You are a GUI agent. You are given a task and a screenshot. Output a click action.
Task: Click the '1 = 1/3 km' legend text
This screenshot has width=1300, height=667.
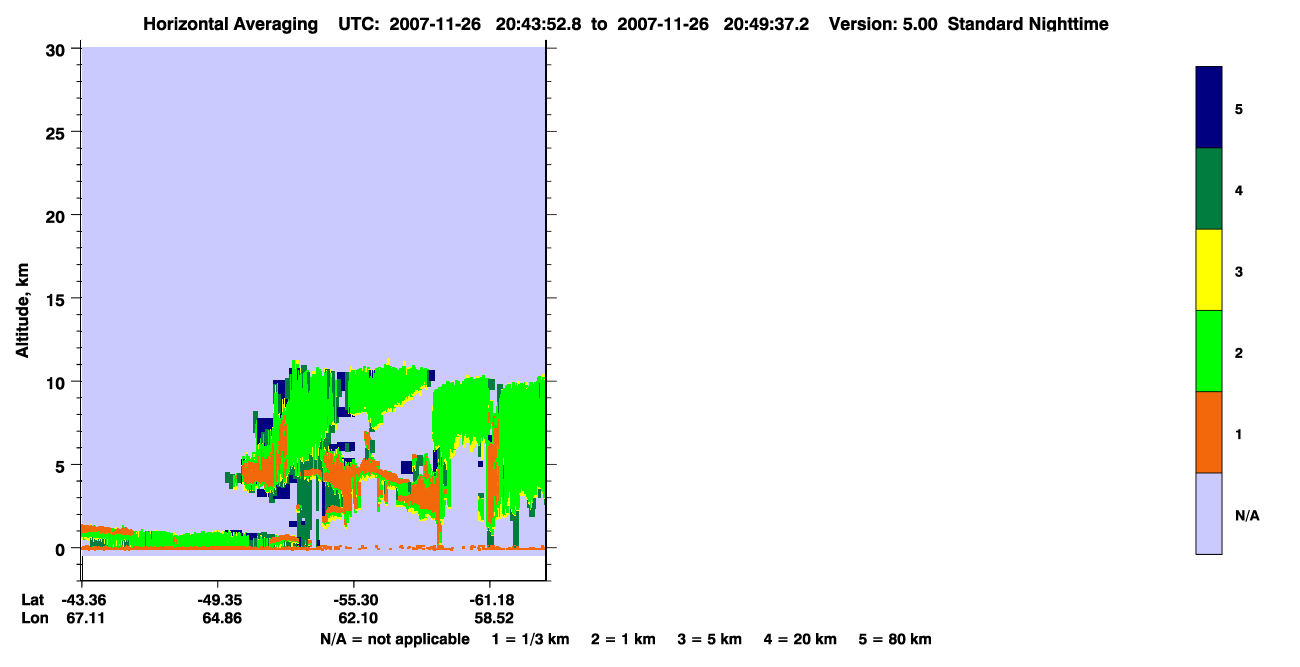pos(531,639)
